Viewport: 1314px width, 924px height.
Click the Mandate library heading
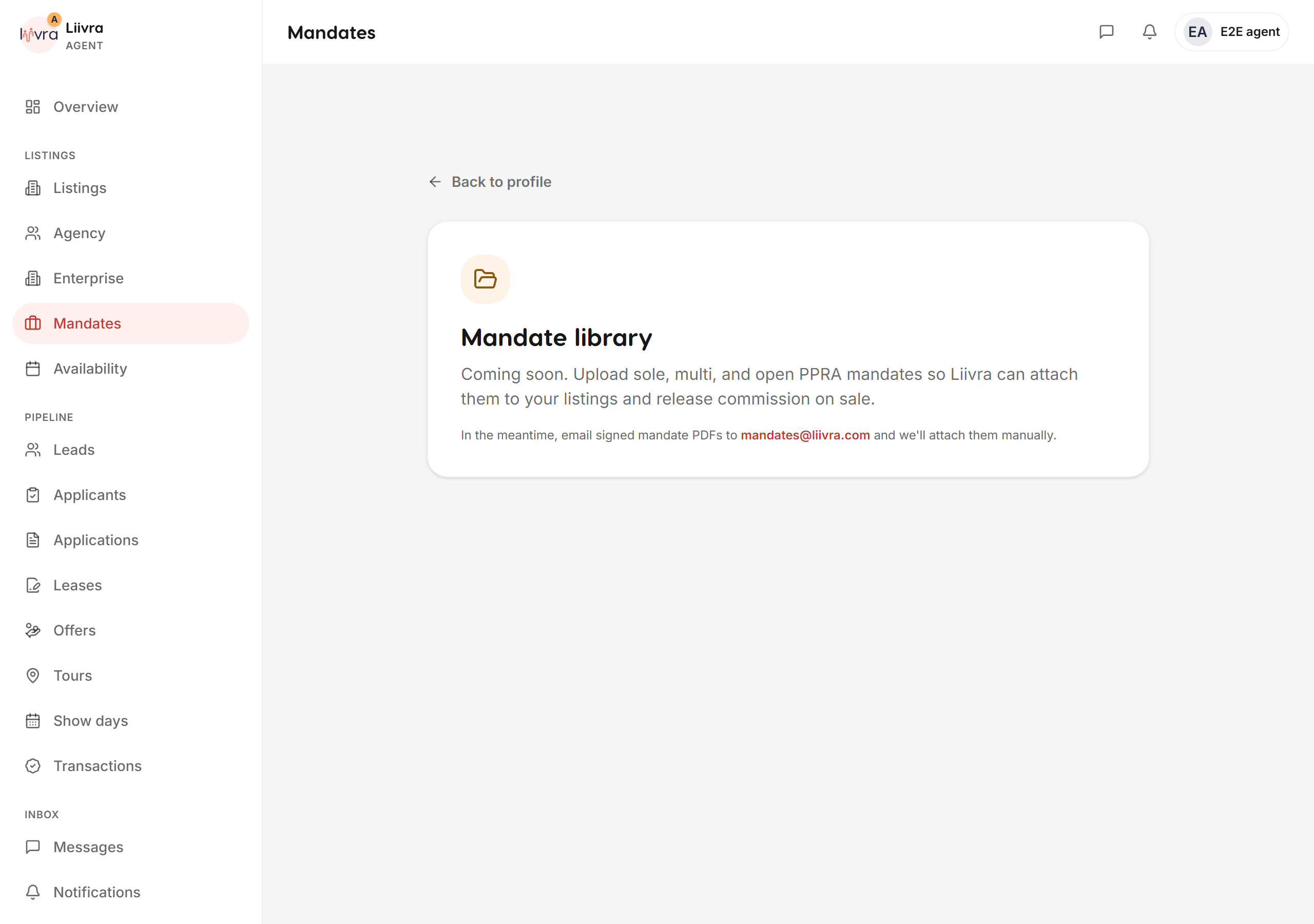tap(556, 338)
